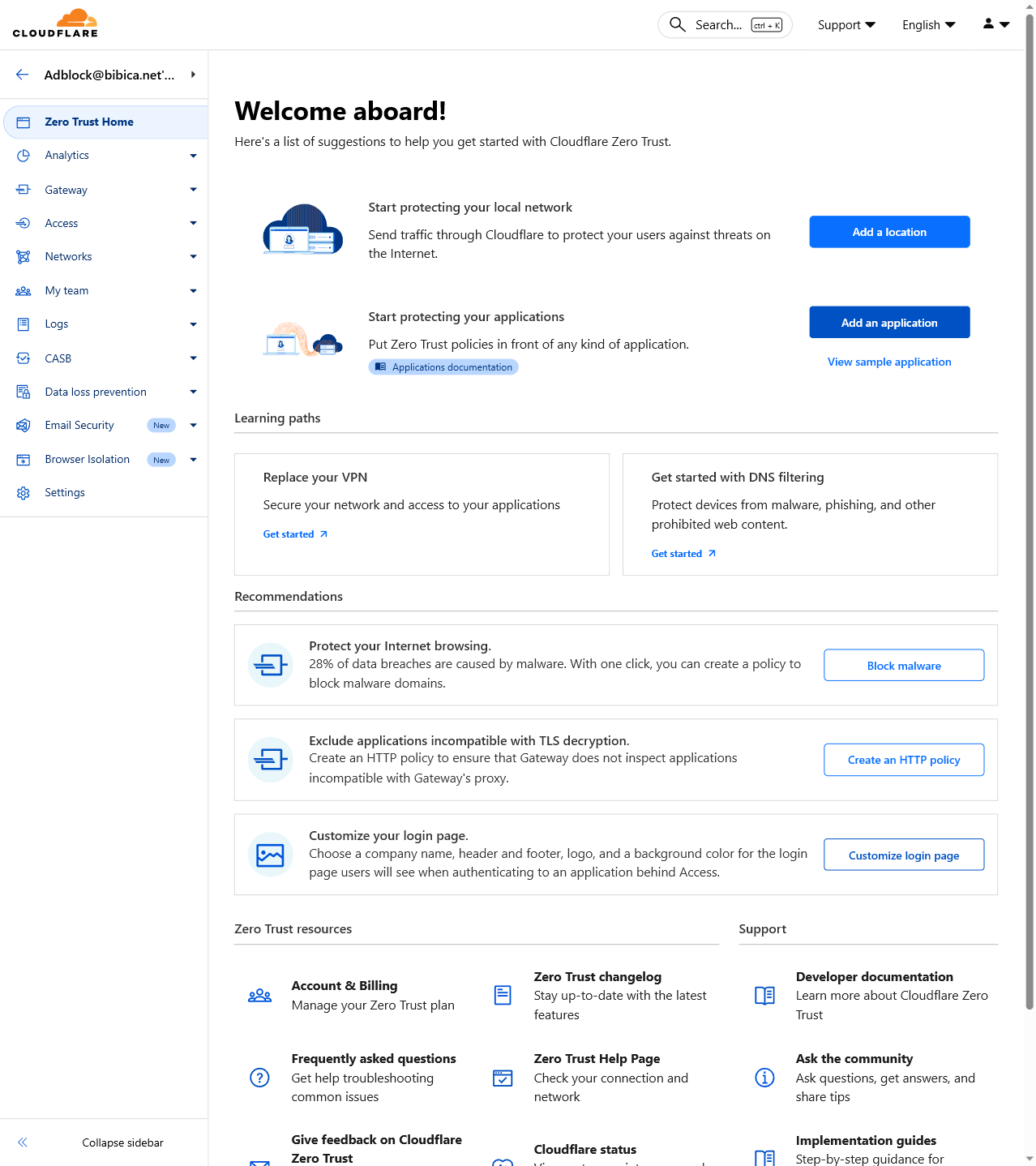Click the back arrow beside account name
This screenshot has width=1036, height=1166.
click(x=23, y=75)
